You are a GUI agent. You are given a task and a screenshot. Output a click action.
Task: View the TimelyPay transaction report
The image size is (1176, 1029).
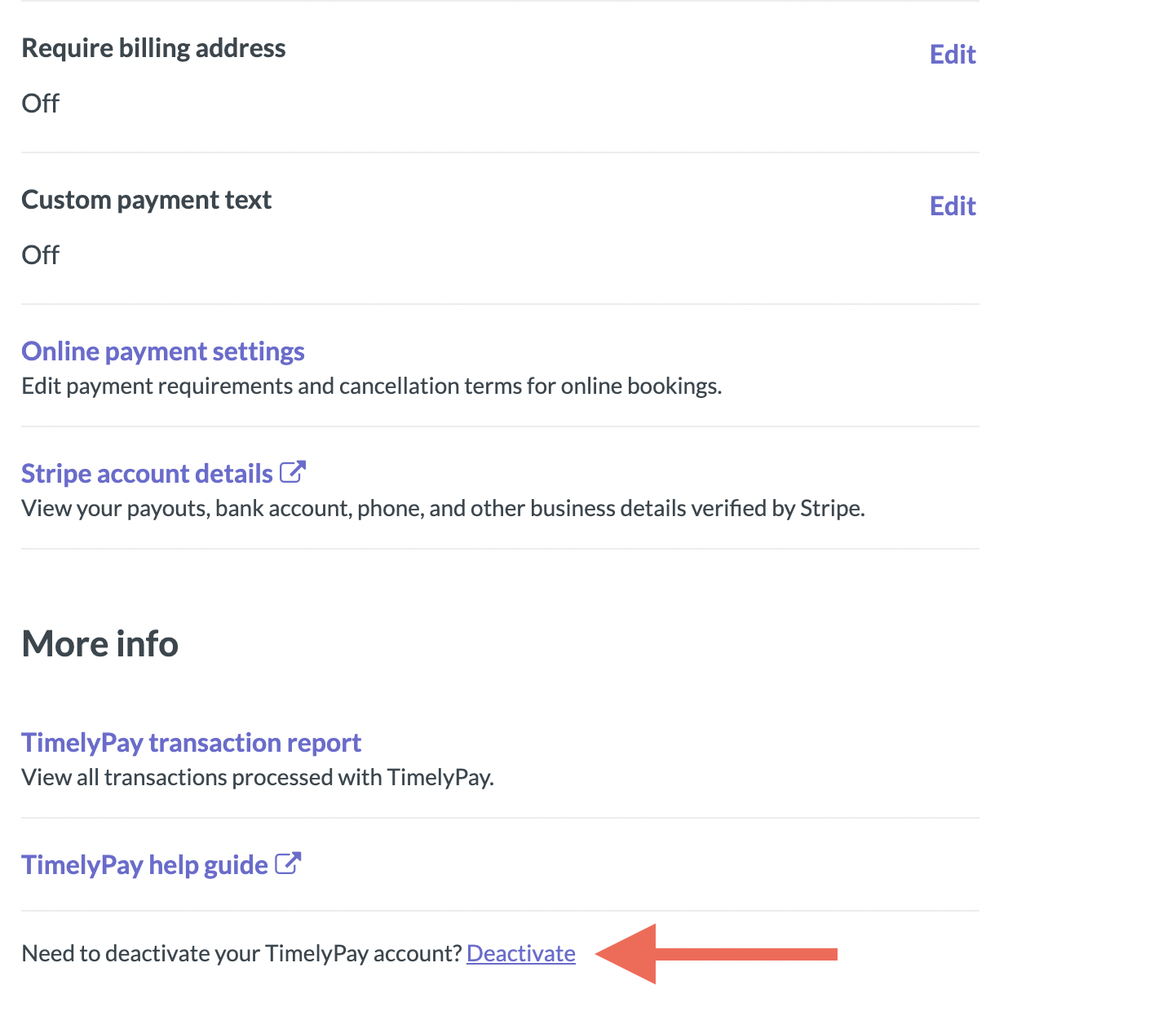pyautogui.click(x=191, y=743)
